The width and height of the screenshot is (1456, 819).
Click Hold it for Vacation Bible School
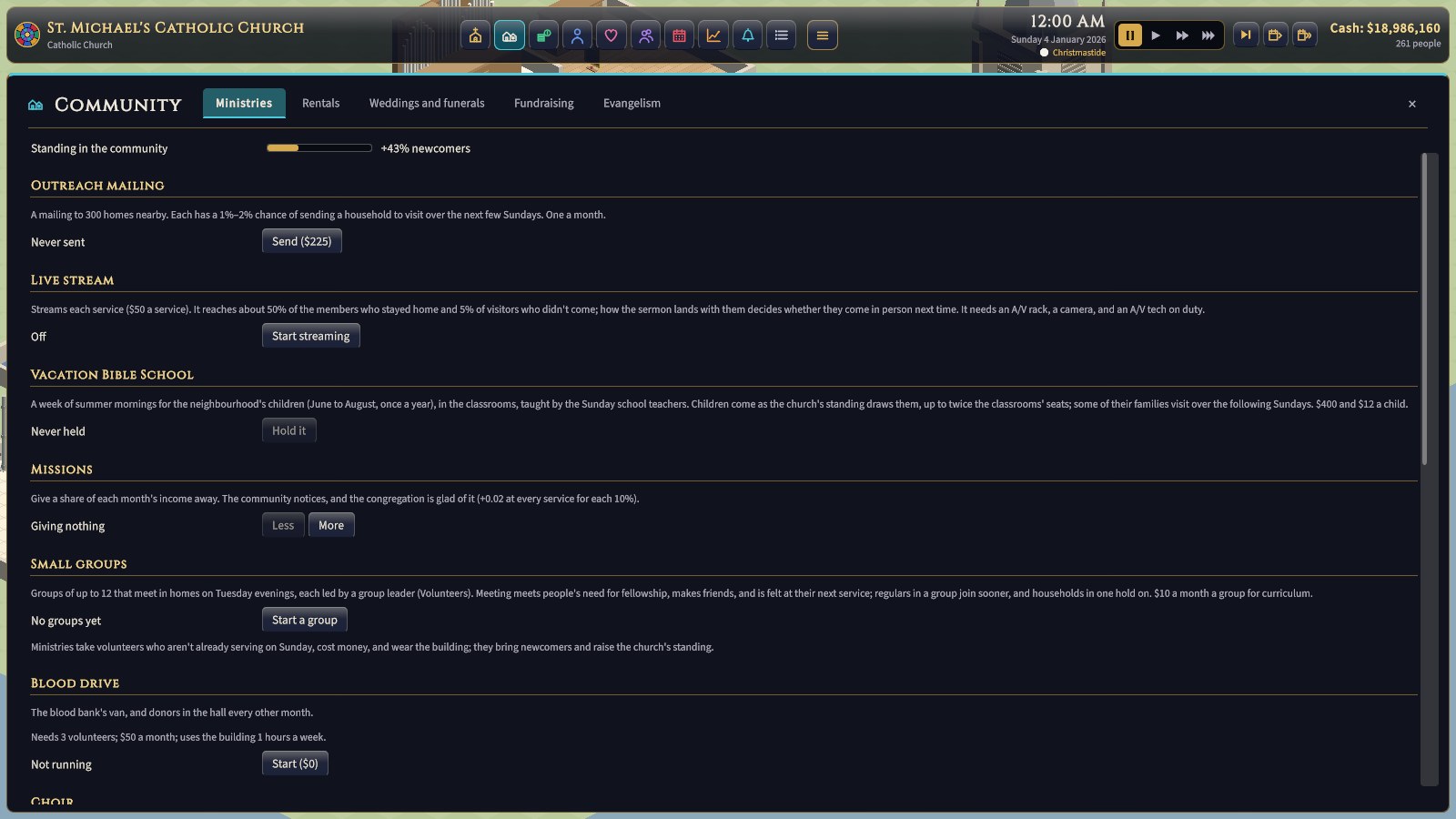pos(289,430)
